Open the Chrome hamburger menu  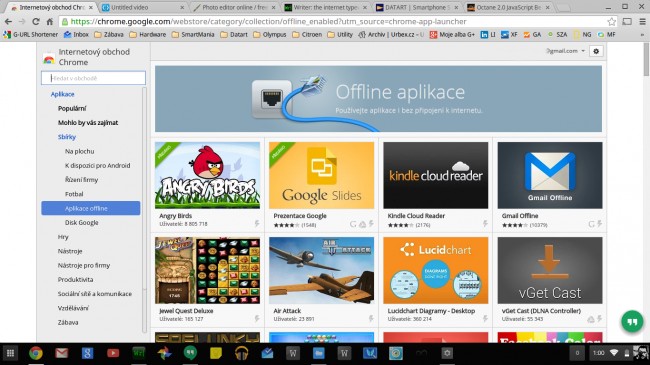[x=643, y=22]
